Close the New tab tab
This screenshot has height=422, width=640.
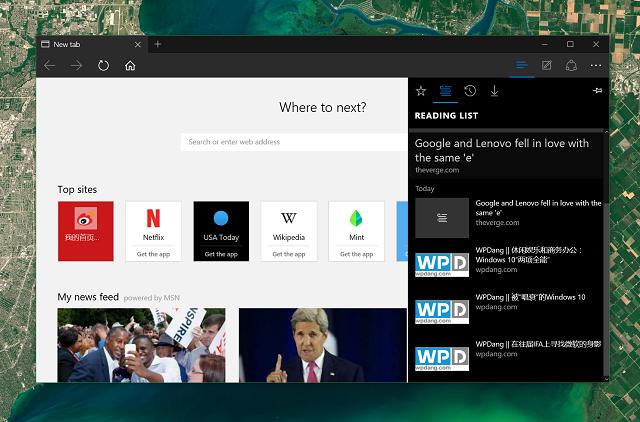[138, 44]
